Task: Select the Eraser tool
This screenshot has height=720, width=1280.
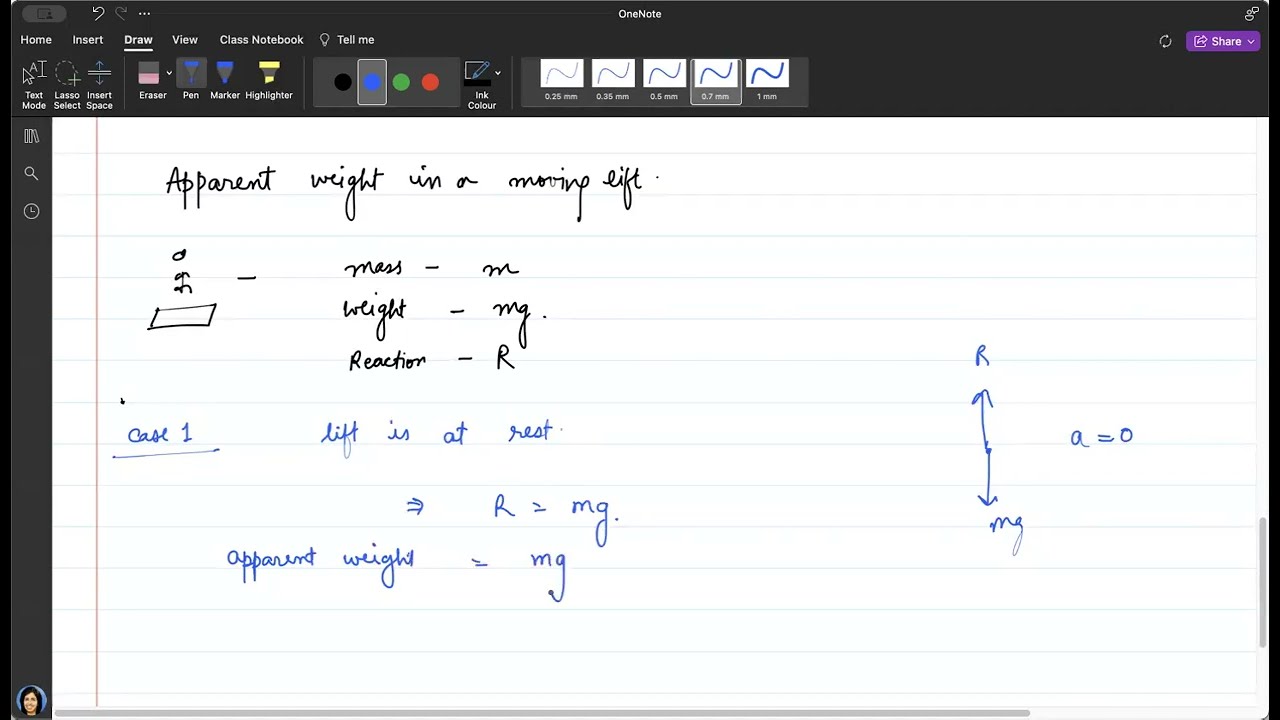Action: [x=149, y=82]
